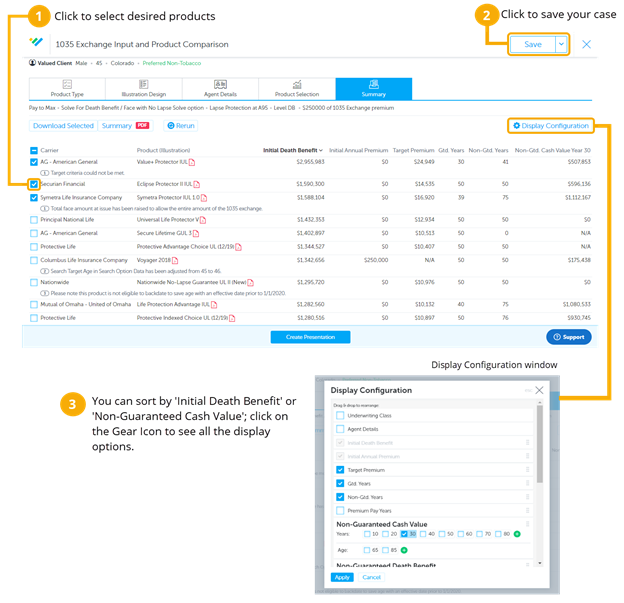Close the Display Configuration dialog with X
624x603 pixels.
pos(539,390)
